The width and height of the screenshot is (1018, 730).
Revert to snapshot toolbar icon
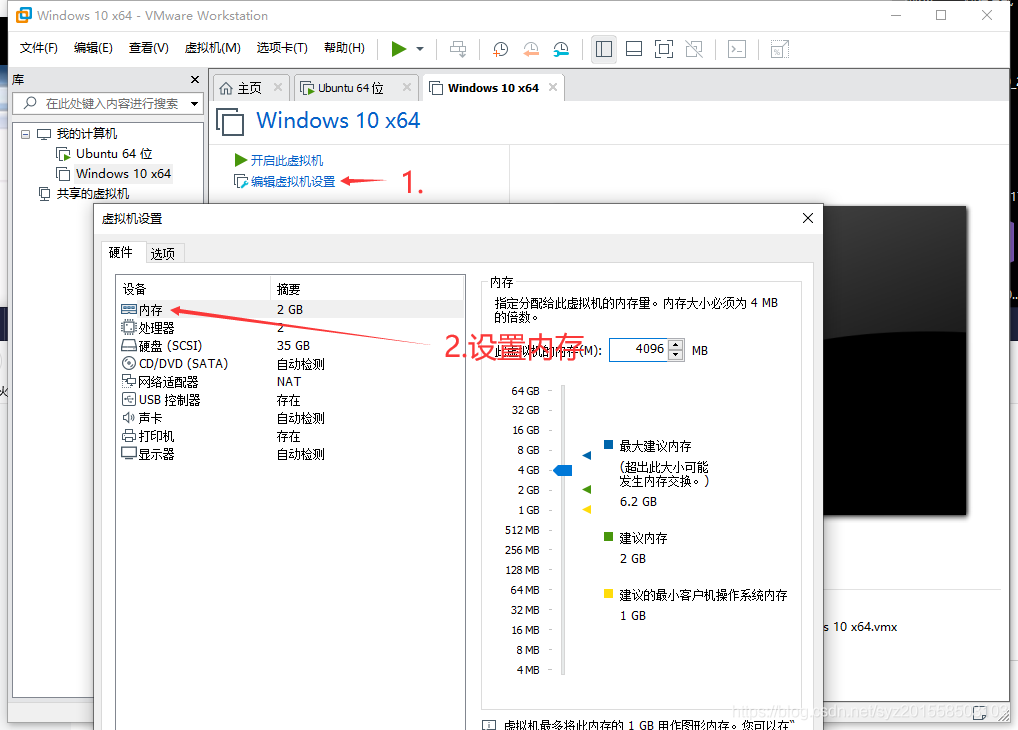[531, 49]
